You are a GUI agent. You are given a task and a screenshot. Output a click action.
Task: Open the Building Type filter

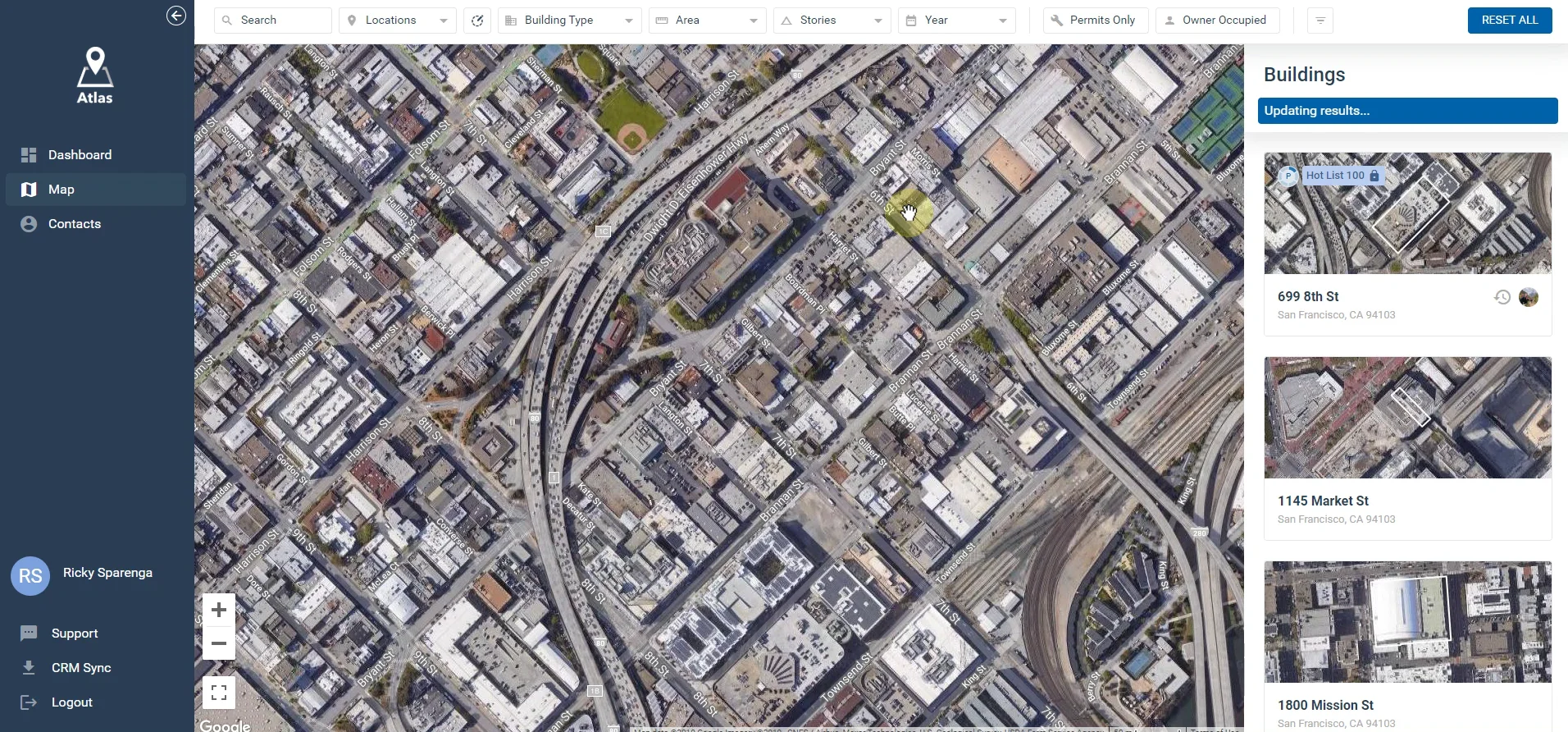pyautogui.click(x=570, y=21)
